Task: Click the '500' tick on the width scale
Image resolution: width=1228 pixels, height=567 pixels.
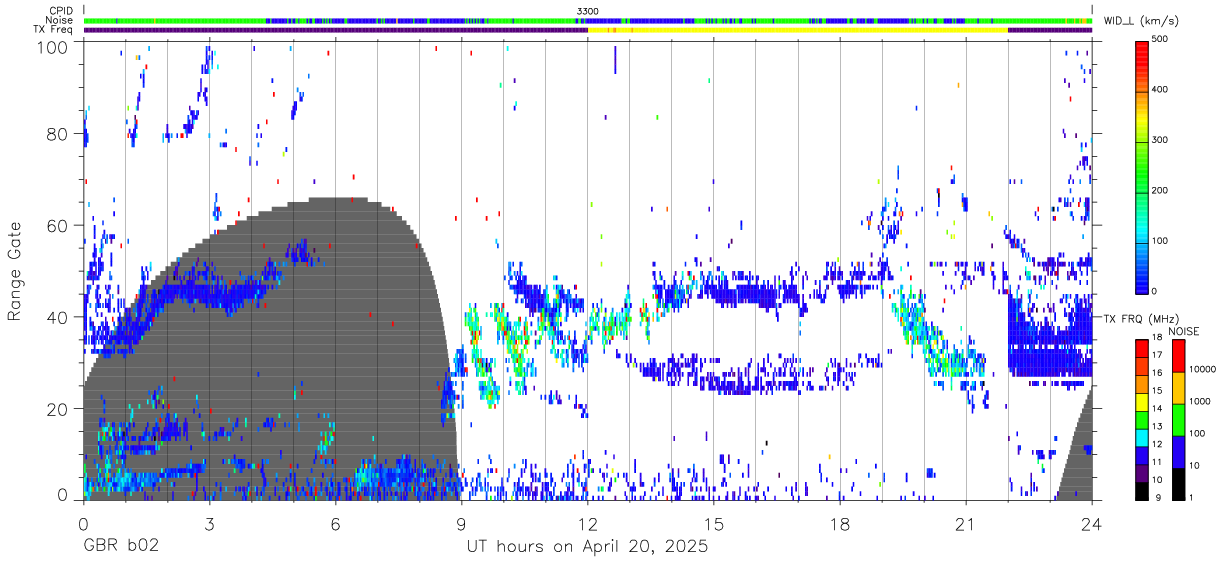Action: 1161,40
